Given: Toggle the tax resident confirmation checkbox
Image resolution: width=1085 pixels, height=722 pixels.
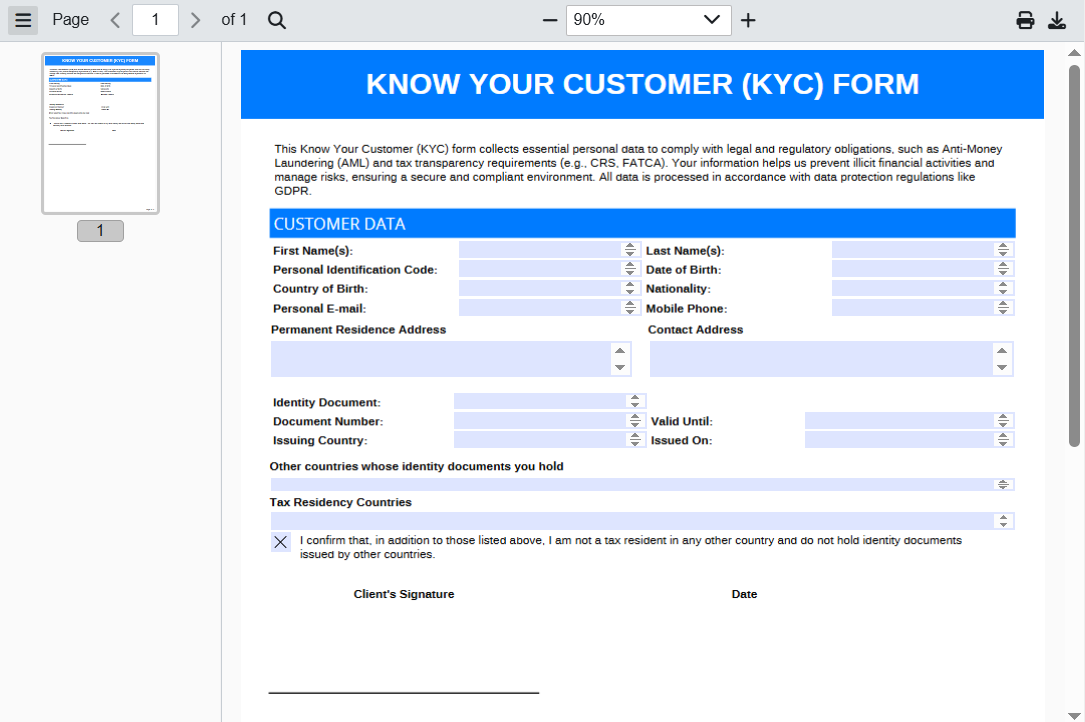Looking at the screenshot, I should (280, 542).
